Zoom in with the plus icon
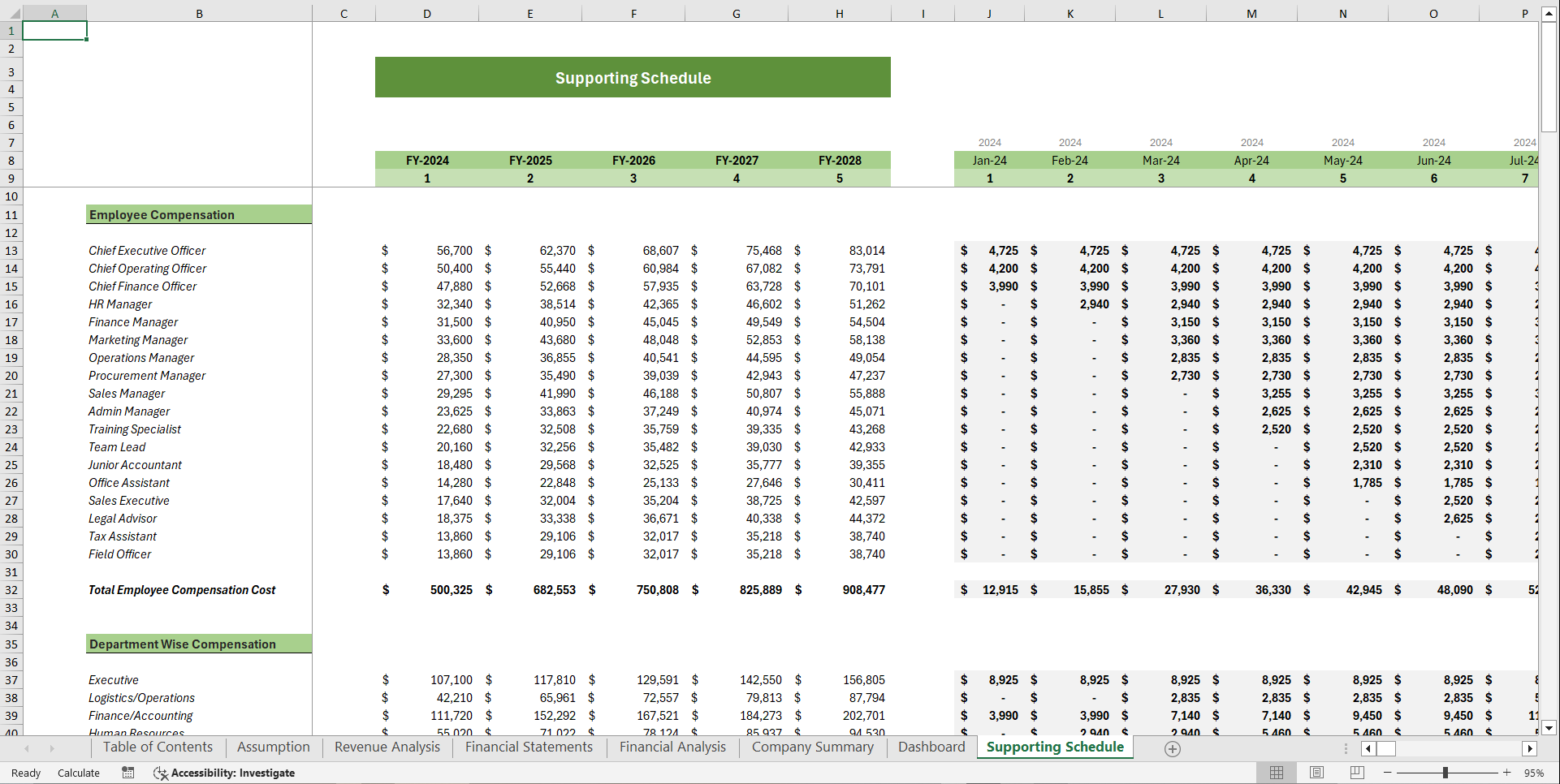Image resolution: width=1560 pixels, height=784 pixels. tap(1504, 773)
